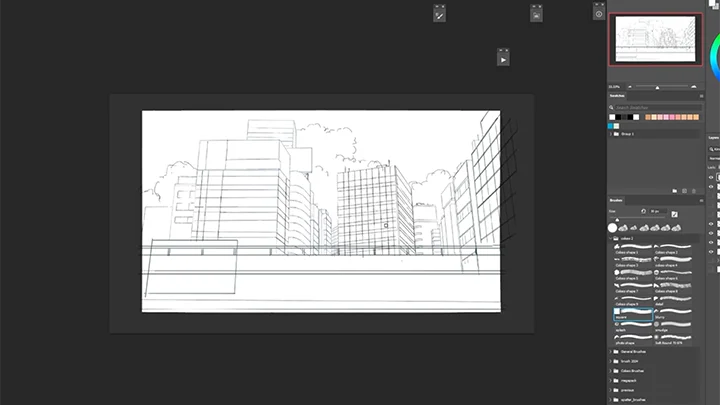Select the Cobeo shape 1 brush

coord(633,249)
